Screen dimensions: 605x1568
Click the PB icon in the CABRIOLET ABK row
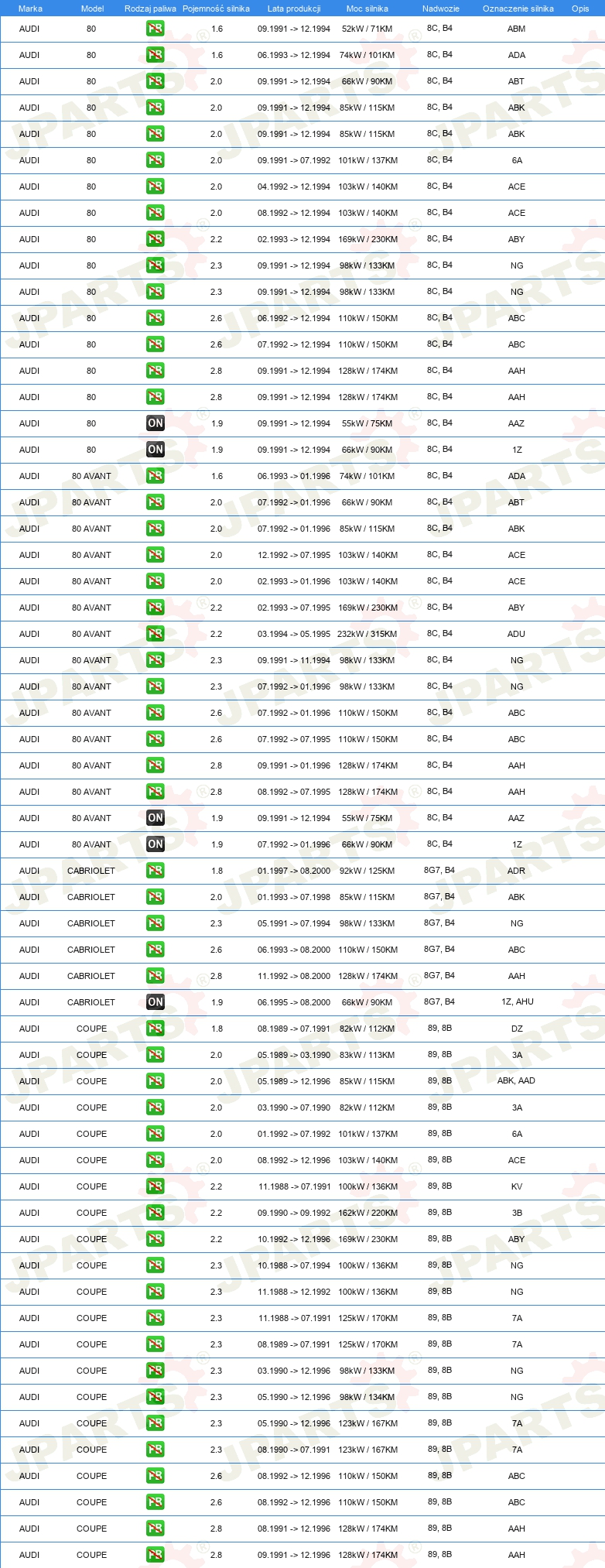click(x=156, y=897)
